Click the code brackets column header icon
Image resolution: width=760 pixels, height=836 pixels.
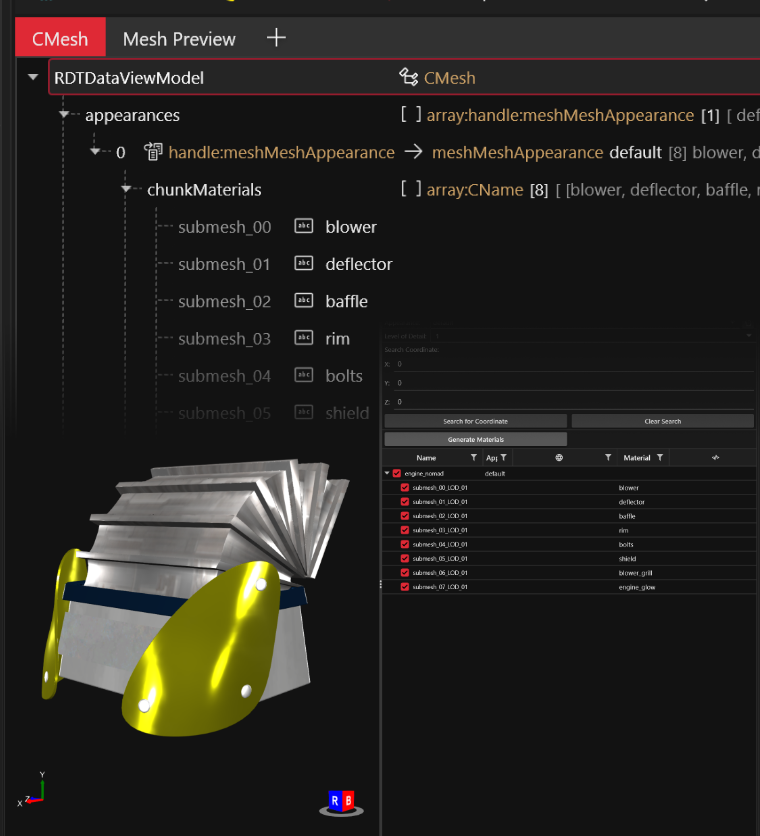tap(716, 457)
